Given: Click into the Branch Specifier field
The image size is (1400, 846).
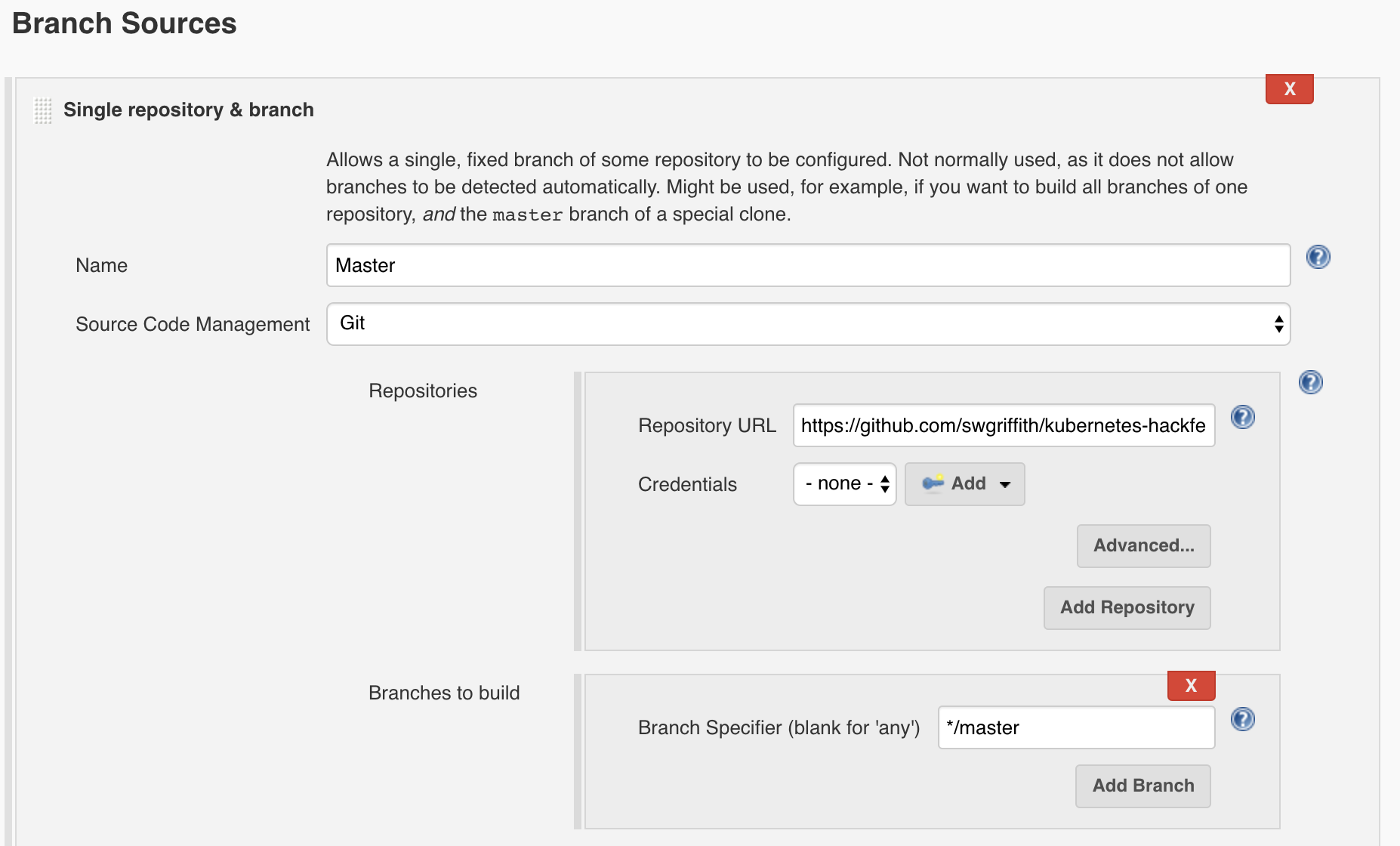Looking at the screenshot, I should tap(1076, 727).
